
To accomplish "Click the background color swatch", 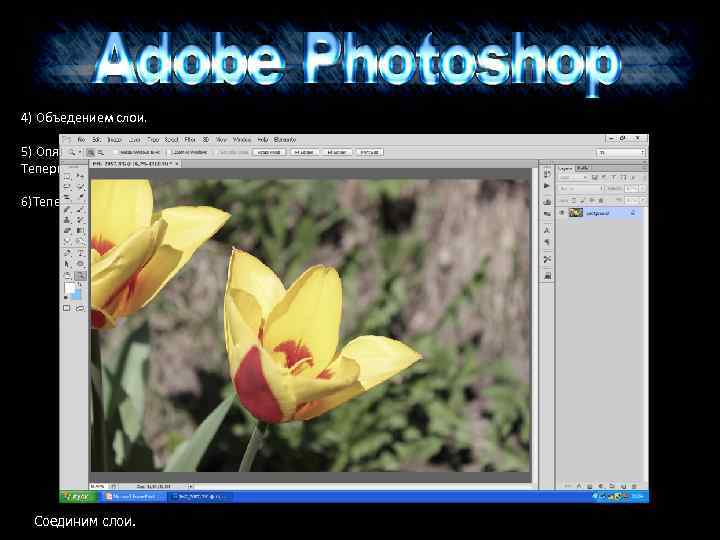I will click(x=77, y=295).
